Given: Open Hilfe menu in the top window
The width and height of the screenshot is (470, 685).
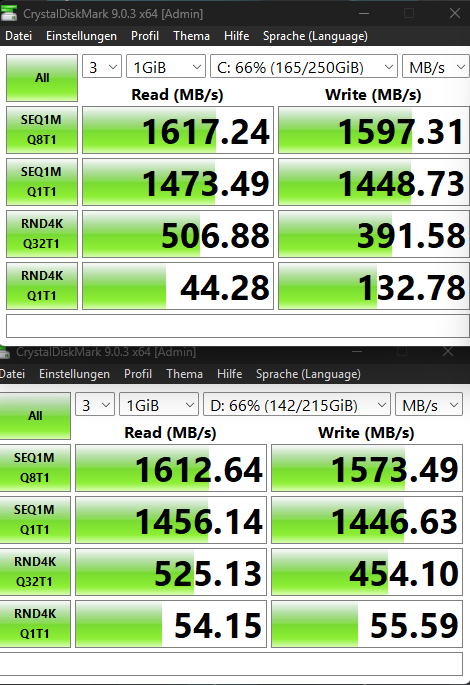Looking at the screenshot, I should tap(236, 36).
